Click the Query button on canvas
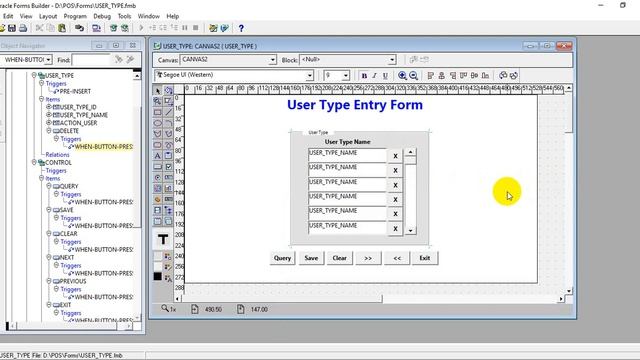The height and width of the screenshot is (360, 640). click(x=282, y=258)
